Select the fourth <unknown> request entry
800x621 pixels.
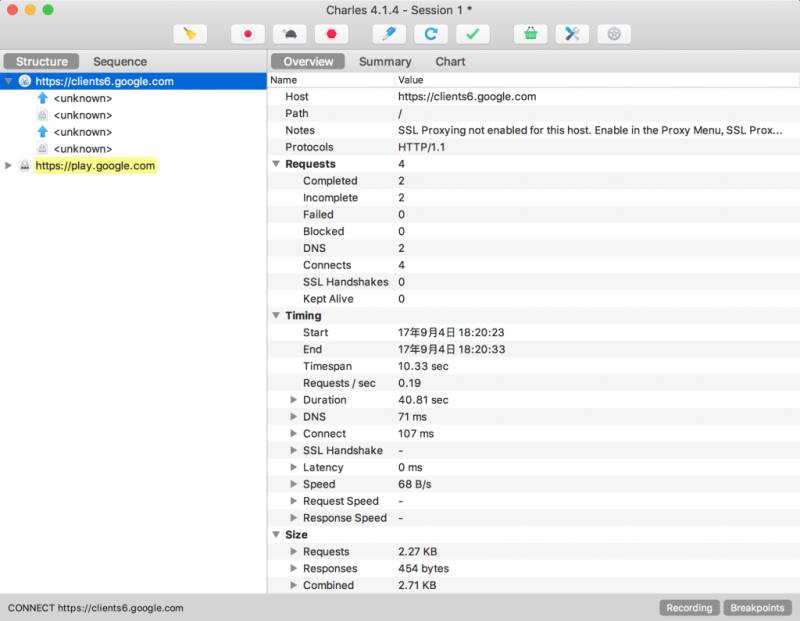(133, 148)
